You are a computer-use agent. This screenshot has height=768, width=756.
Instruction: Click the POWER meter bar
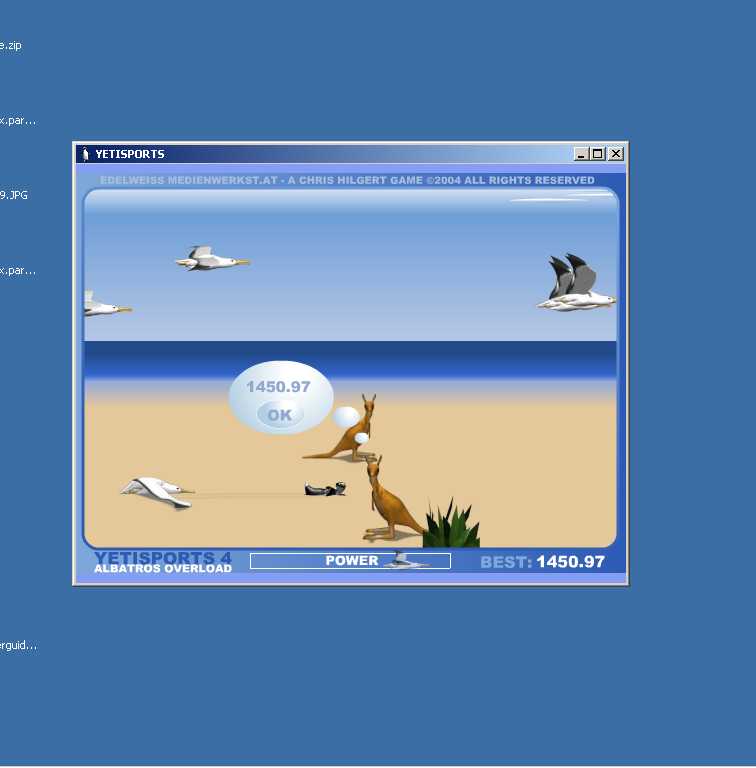click(350, 561)
